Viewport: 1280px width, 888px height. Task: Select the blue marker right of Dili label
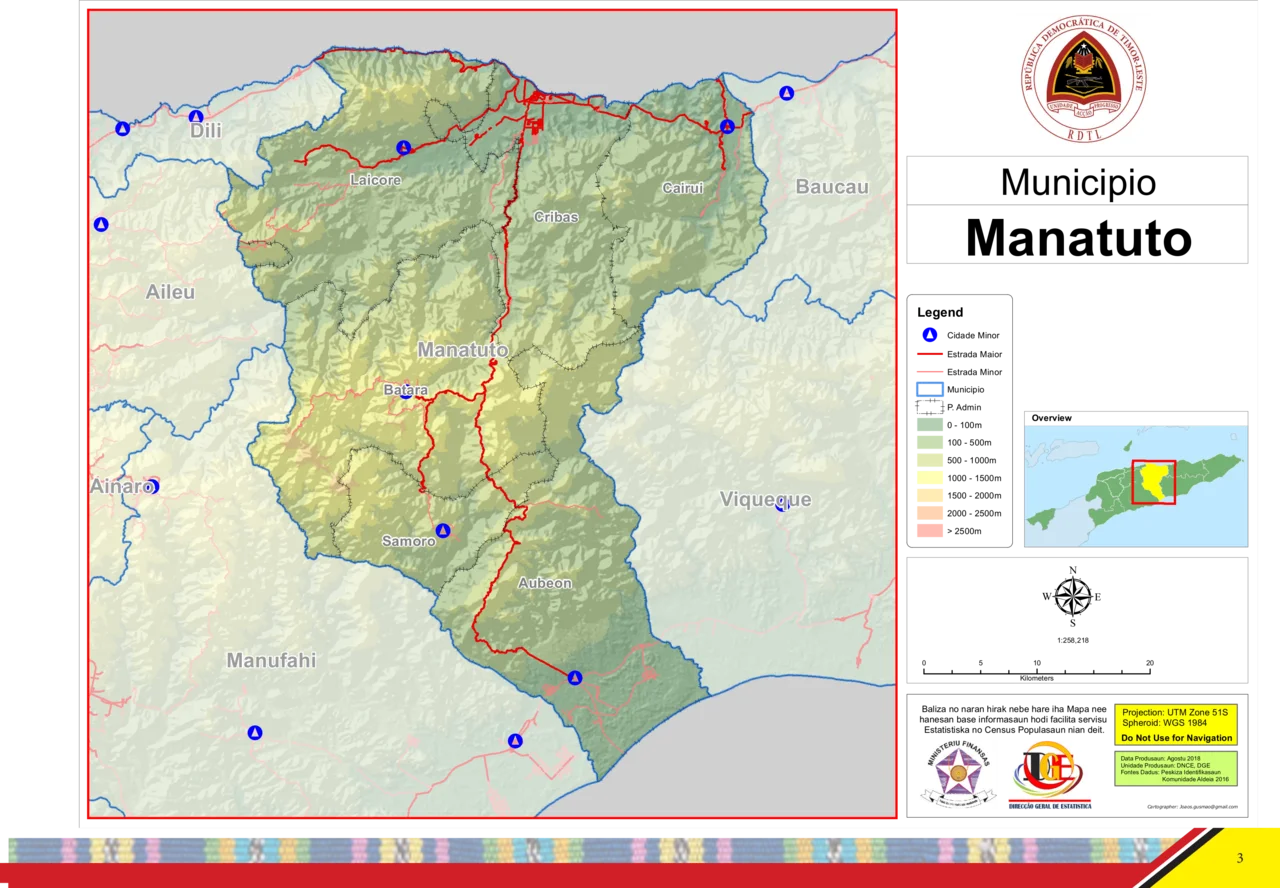point(196,117)
